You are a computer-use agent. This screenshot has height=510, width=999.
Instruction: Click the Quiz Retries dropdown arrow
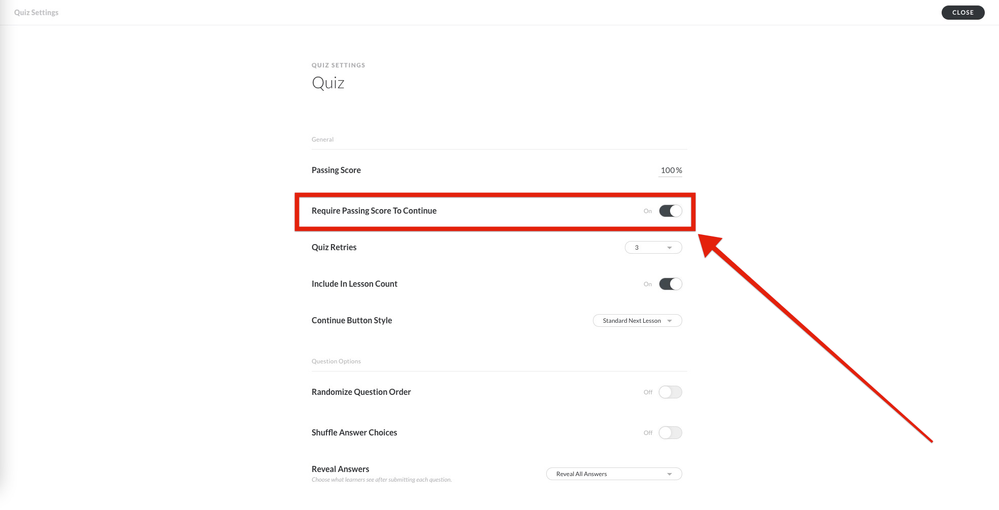670,248
